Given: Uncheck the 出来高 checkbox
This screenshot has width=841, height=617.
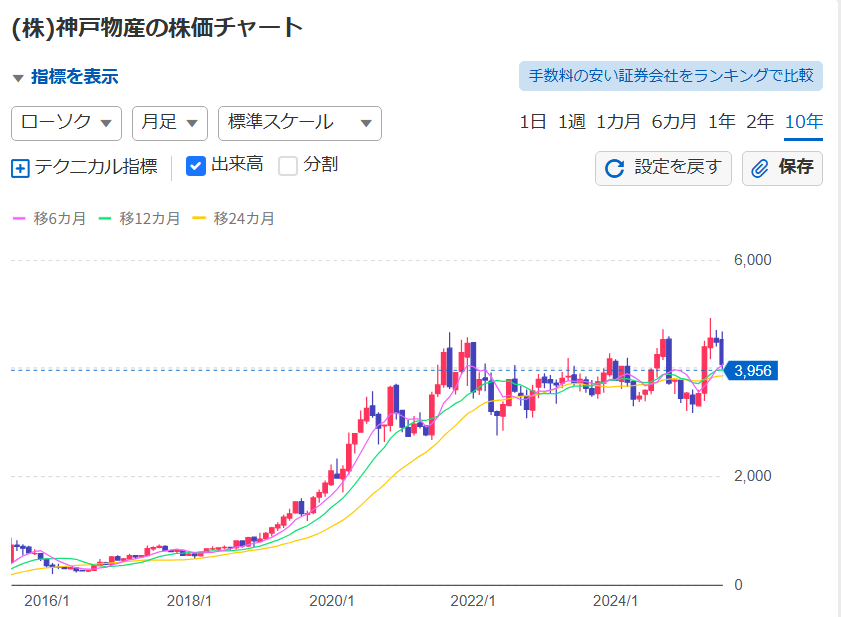Looking at the screenshot, I should [x=196, y=166].
